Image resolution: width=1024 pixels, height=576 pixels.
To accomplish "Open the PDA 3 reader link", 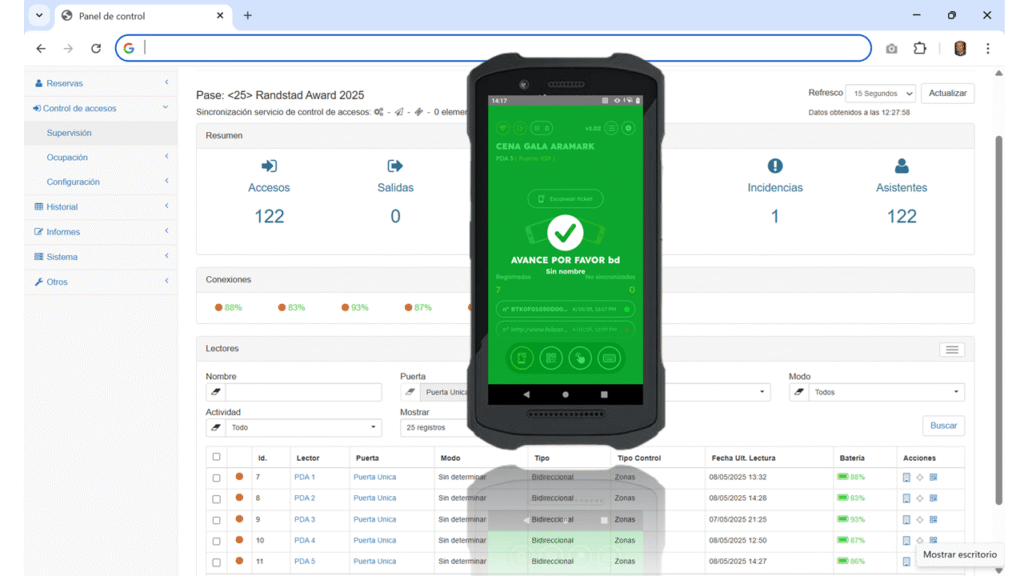I will (304, 519).
